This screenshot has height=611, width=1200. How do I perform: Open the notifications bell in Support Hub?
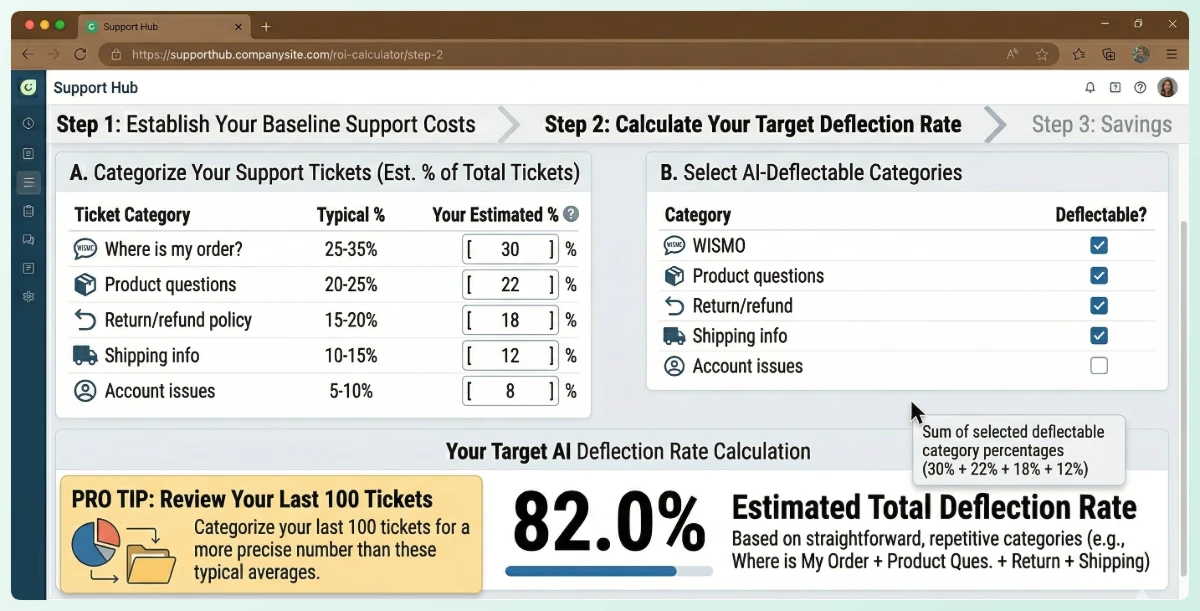pyautogui.click(x=1090, y=88)
